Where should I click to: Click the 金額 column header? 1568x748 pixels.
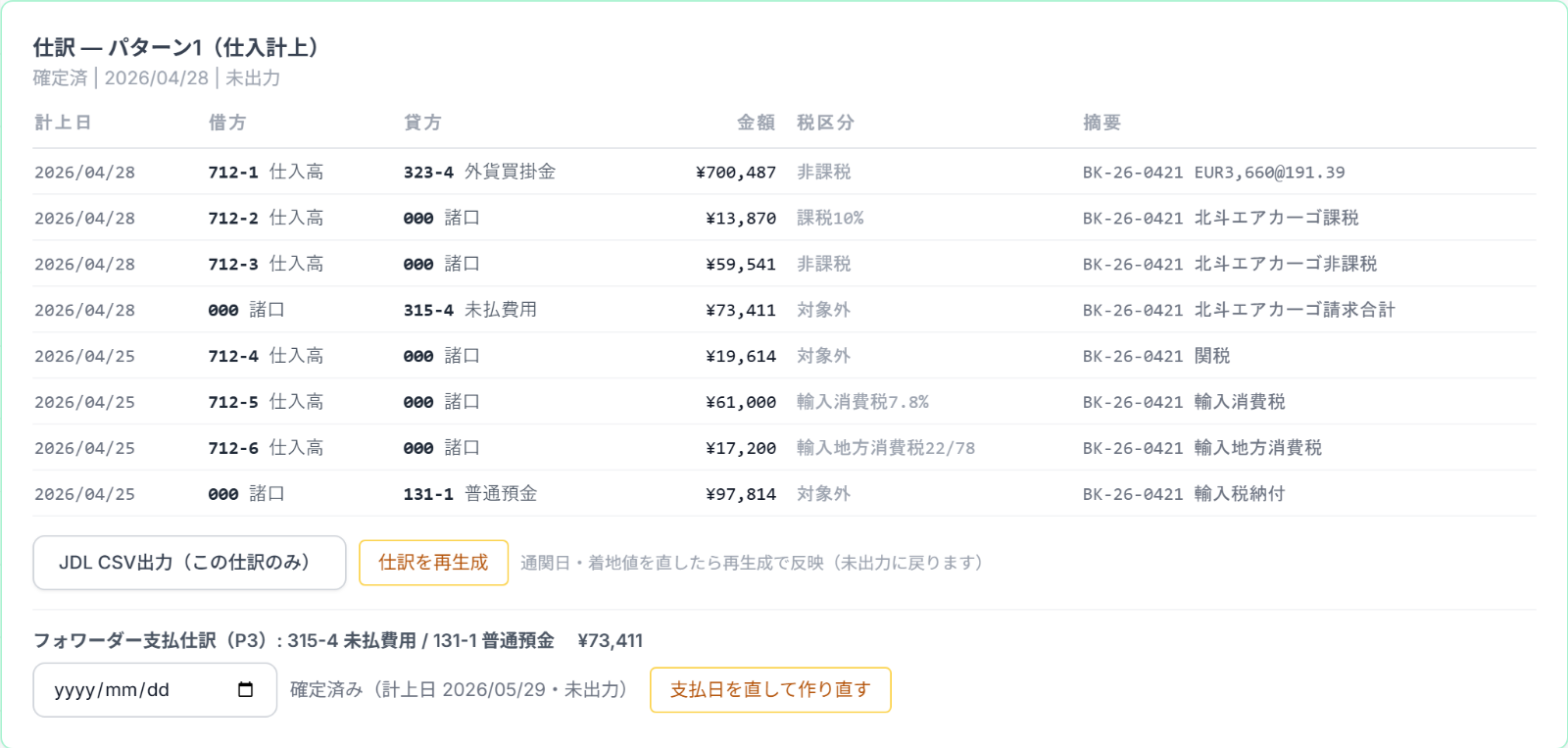[757, 123]
